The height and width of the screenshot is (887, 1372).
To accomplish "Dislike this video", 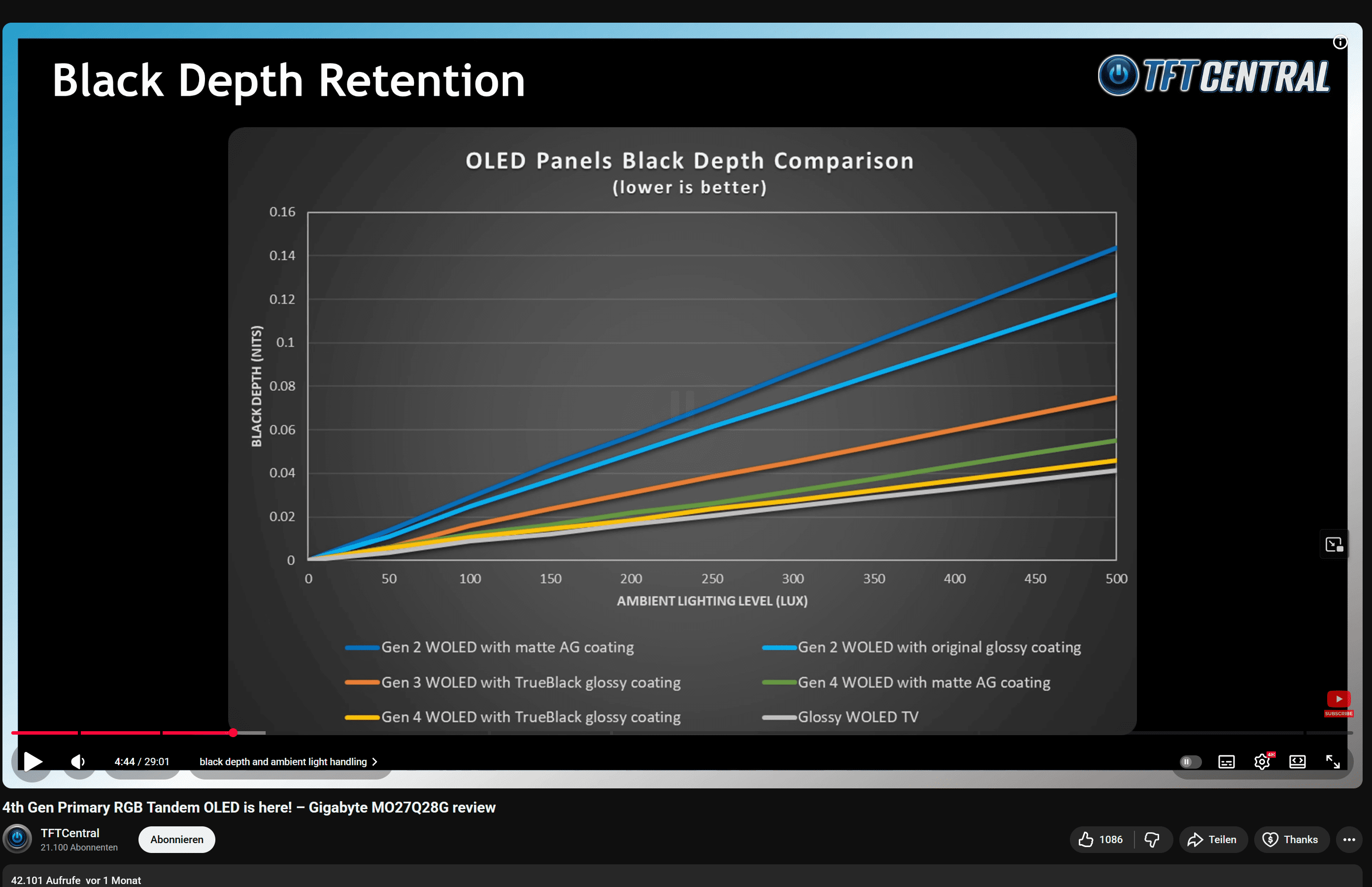I will click(1152, 839).
